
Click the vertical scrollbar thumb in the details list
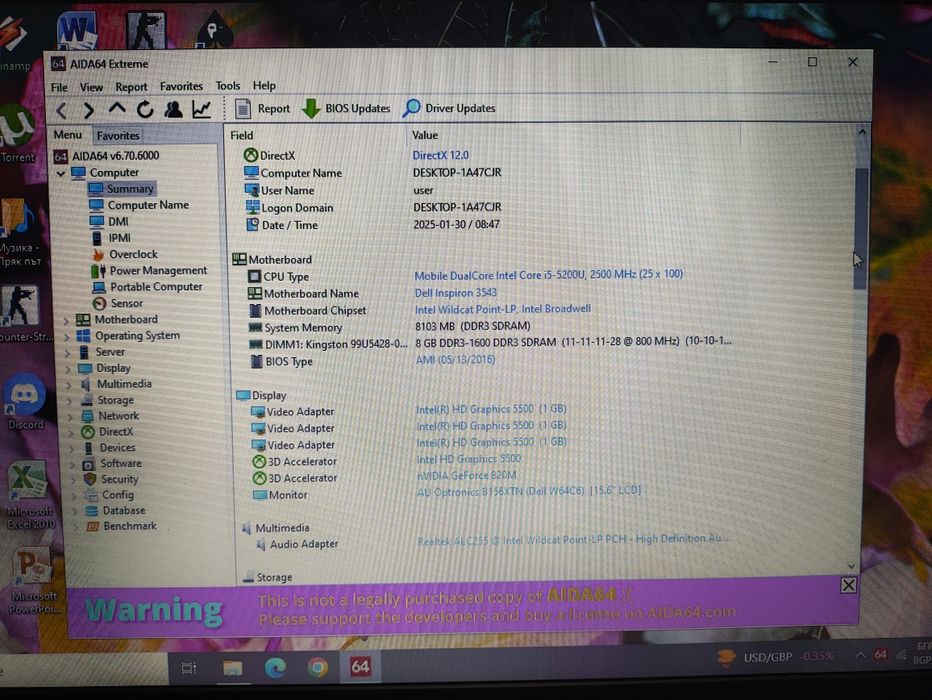[x=860, y=229]
